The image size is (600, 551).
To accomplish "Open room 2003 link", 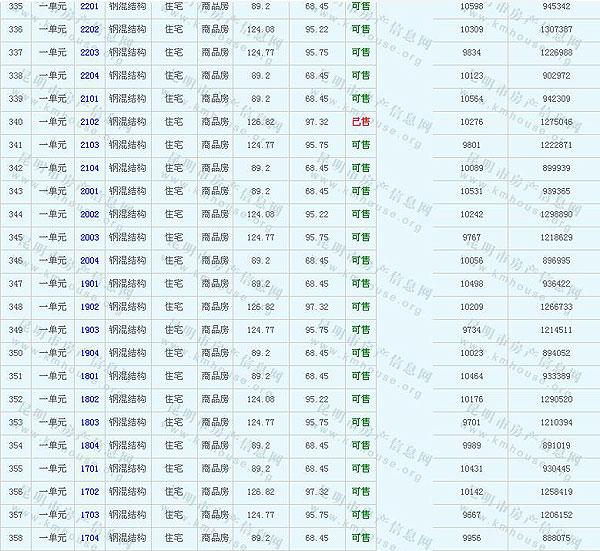I will tap(89, 237).
